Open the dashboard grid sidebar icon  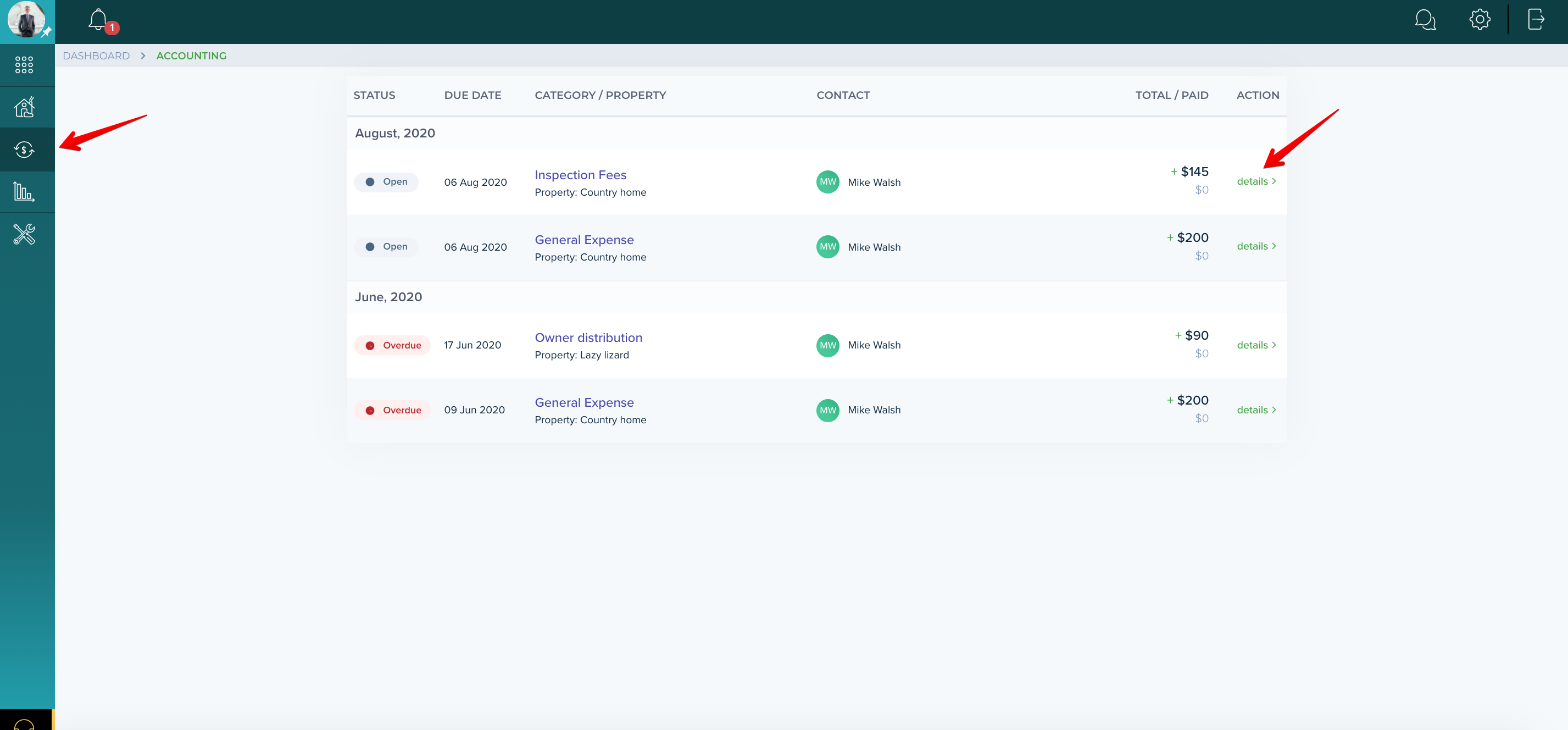click(x=24, y=64)
